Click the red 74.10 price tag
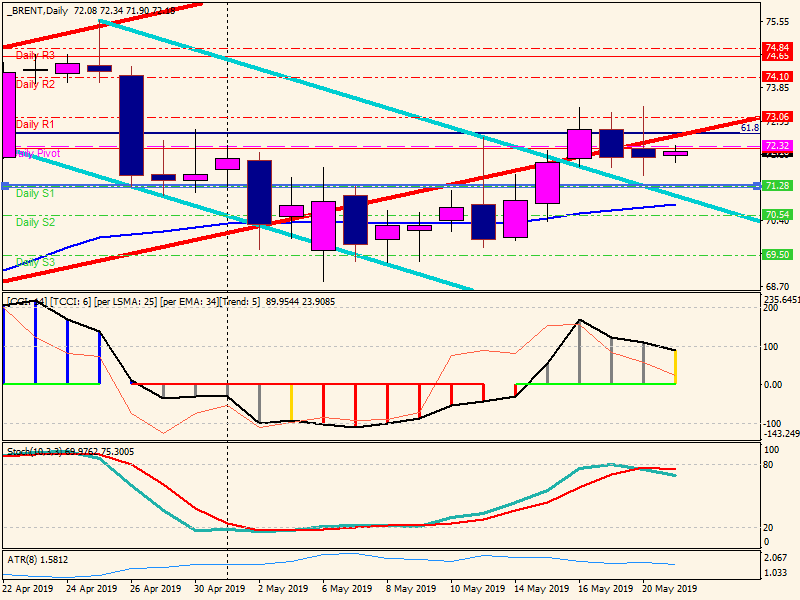 (777, 77)
